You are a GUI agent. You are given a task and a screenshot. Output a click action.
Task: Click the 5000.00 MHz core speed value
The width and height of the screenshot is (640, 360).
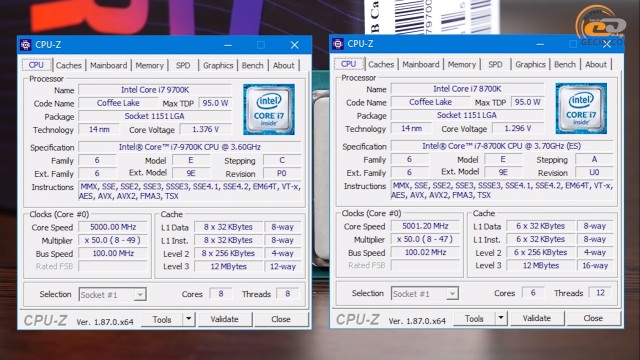[113, 227]
